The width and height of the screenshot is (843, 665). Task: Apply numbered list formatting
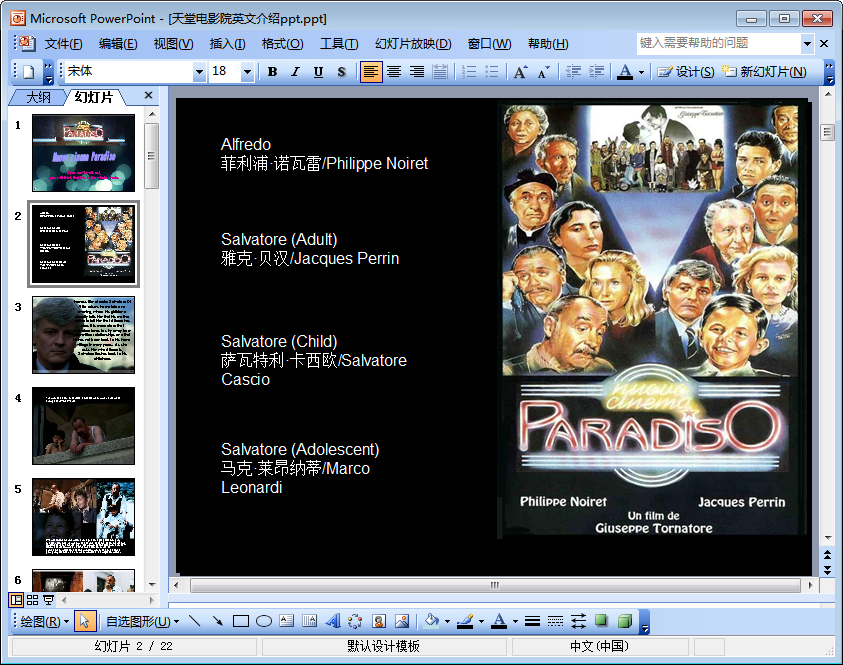coord(469,71)
